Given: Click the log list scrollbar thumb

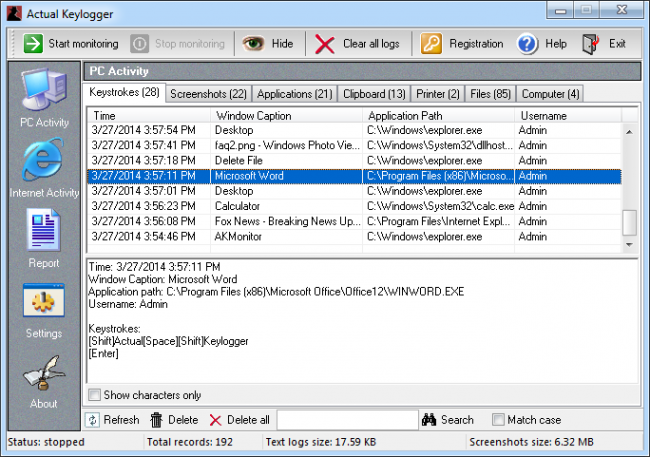Looking at the screenshot, I should click(x=629, y=223).
